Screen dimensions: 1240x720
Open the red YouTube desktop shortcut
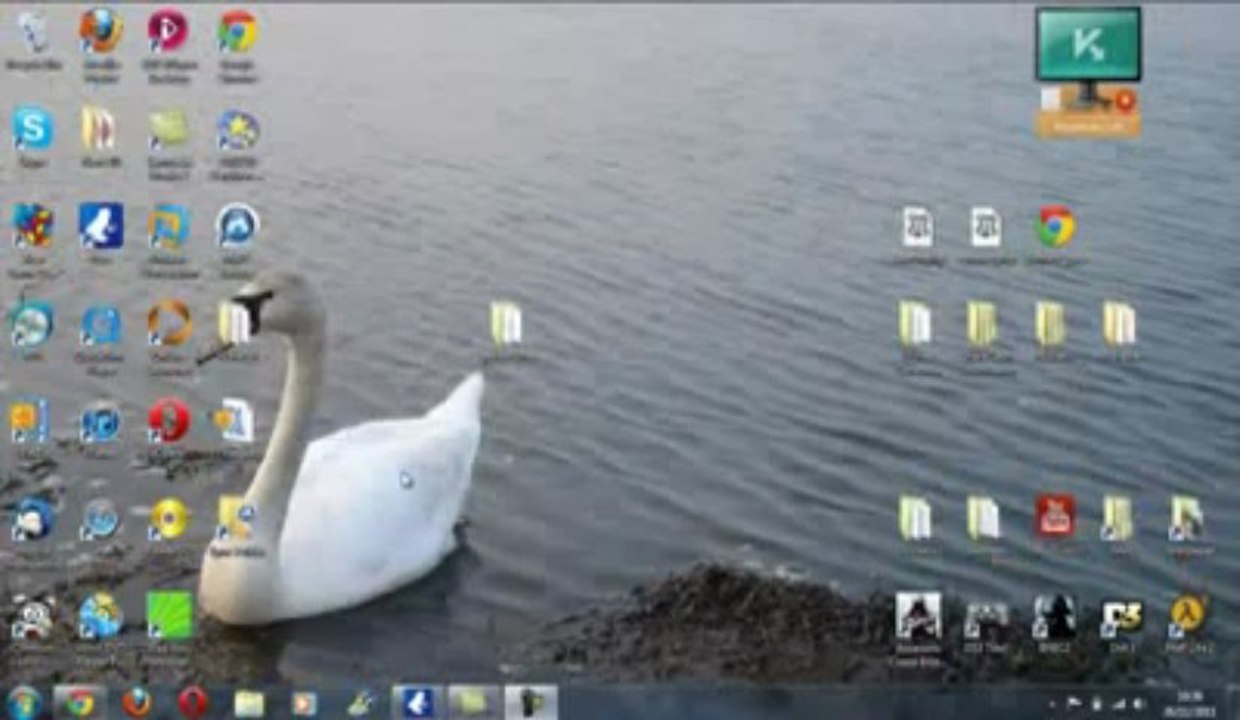1055,516
